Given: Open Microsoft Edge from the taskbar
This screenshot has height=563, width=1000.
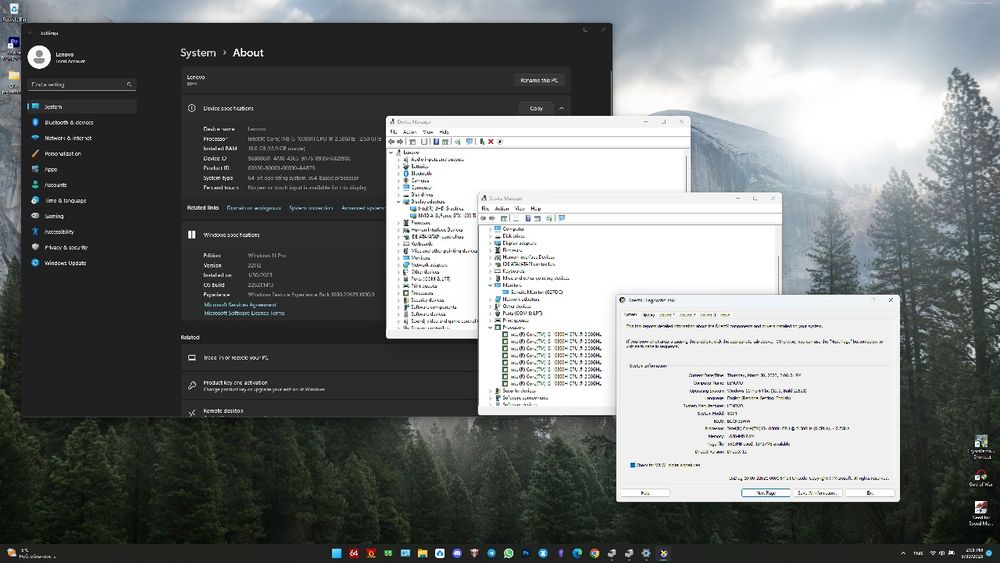Looking at the screenshot, I should [x=577, y=553].
